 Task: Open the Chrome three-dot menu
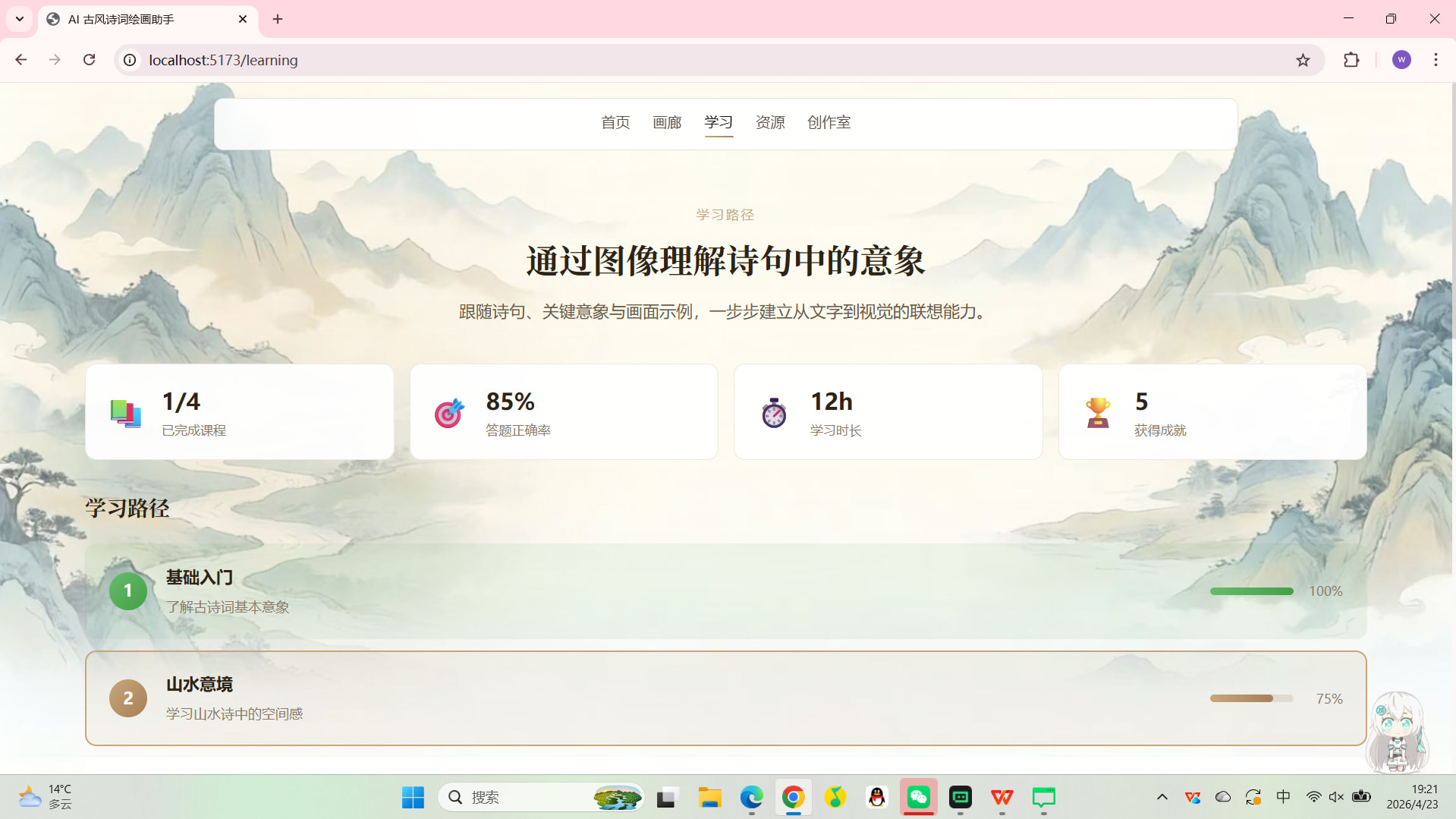point(1436,60)
